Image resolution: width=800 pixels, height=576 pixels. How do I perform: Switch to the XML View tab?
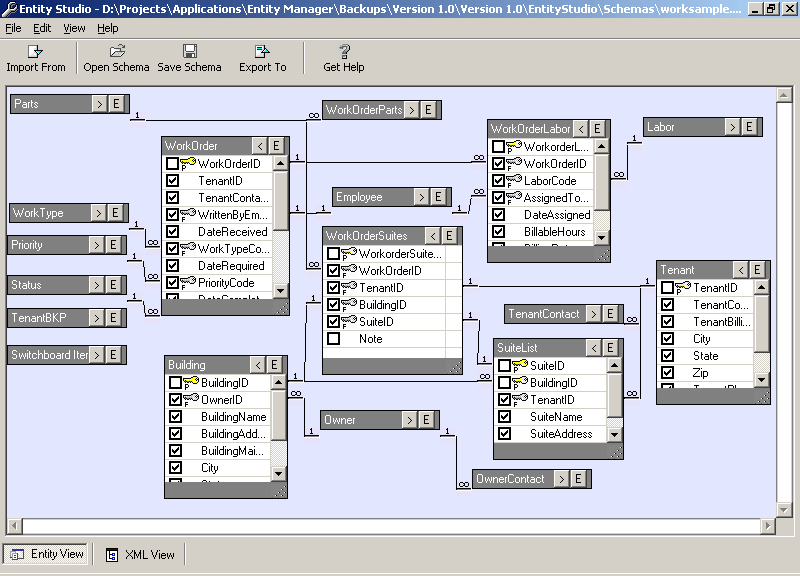click(x=140, y=554)
